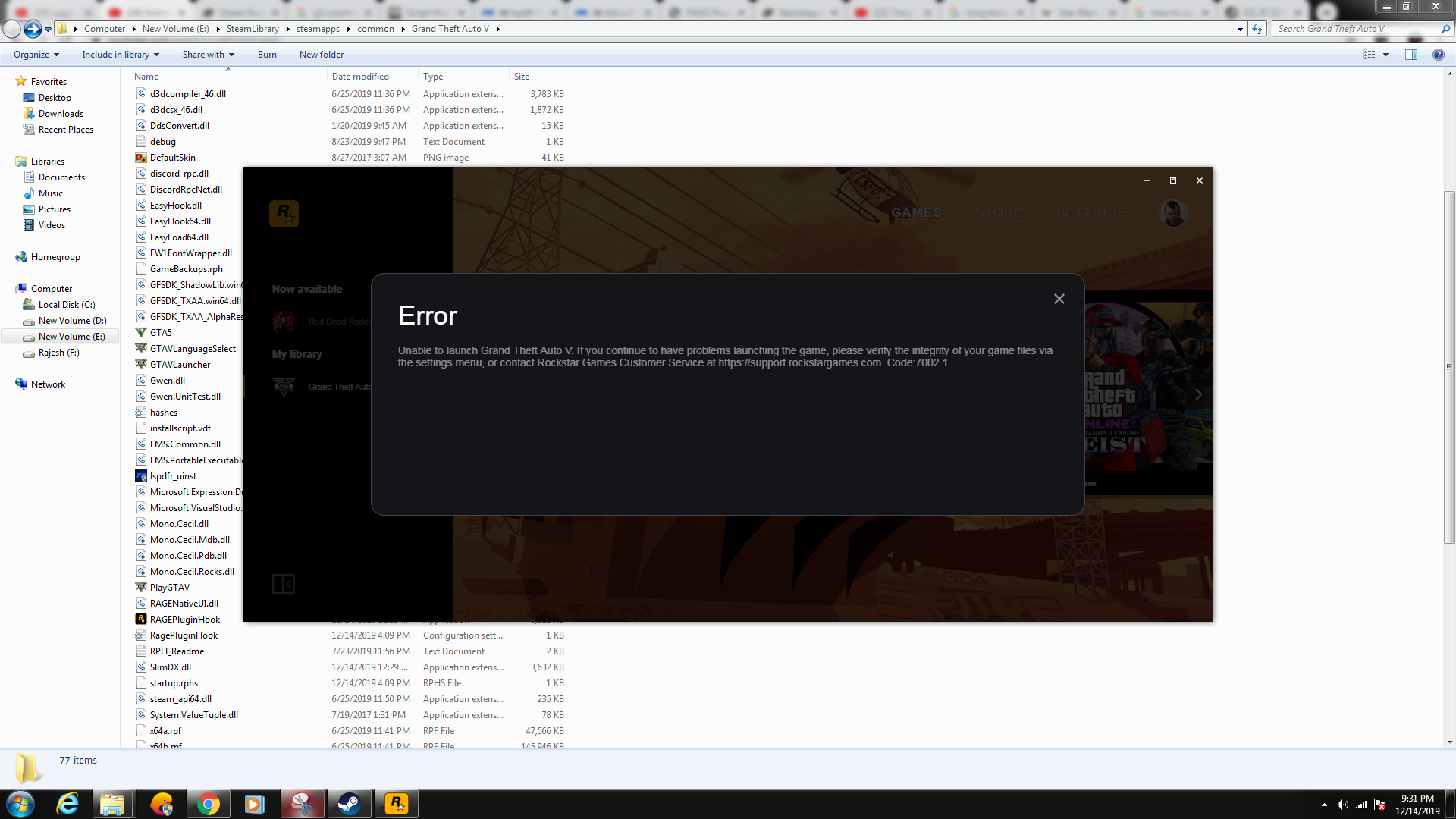1456x819 pixels.
Task: Select Local Disk (C:) in navigation pane
Action: (x=67, y=305)
